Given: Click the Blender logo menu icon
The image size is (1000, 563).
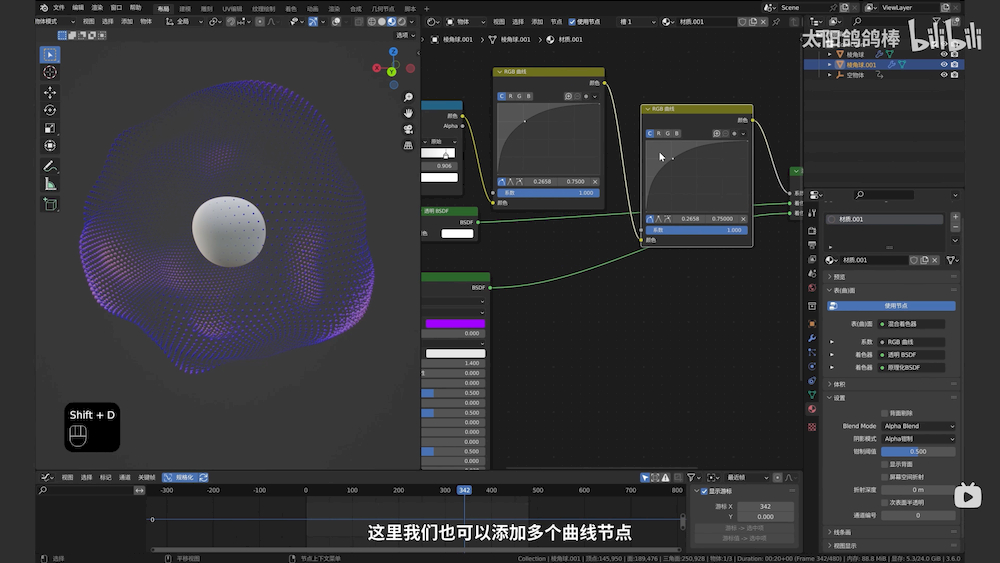Looking at the screenshot, I should [x=44, y=8].
